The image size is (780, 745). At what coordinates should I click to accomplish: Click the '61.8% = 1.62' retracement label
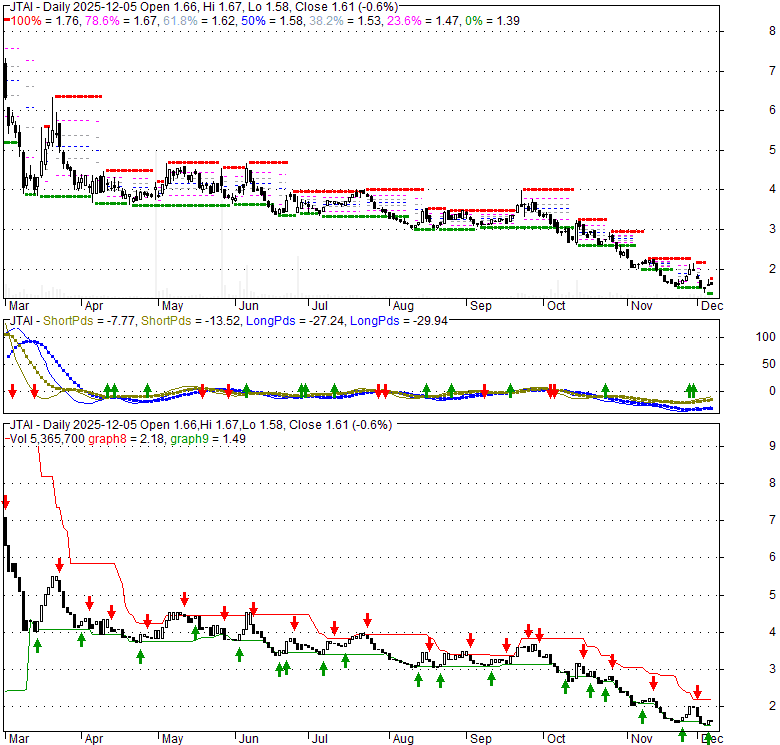tap(199, 21)
